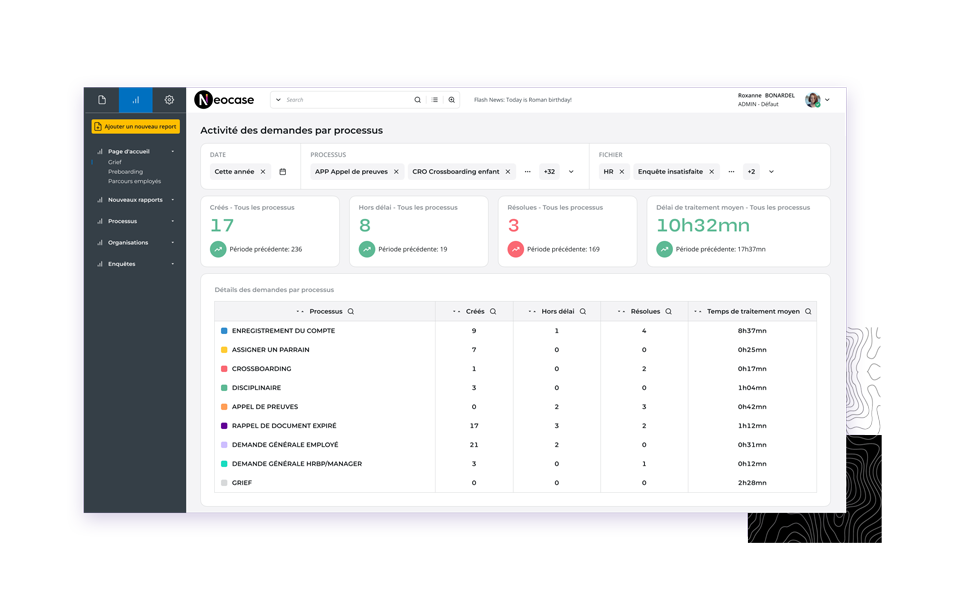
Task: Expand Page d'accueil menu
Action: [135, 151]
